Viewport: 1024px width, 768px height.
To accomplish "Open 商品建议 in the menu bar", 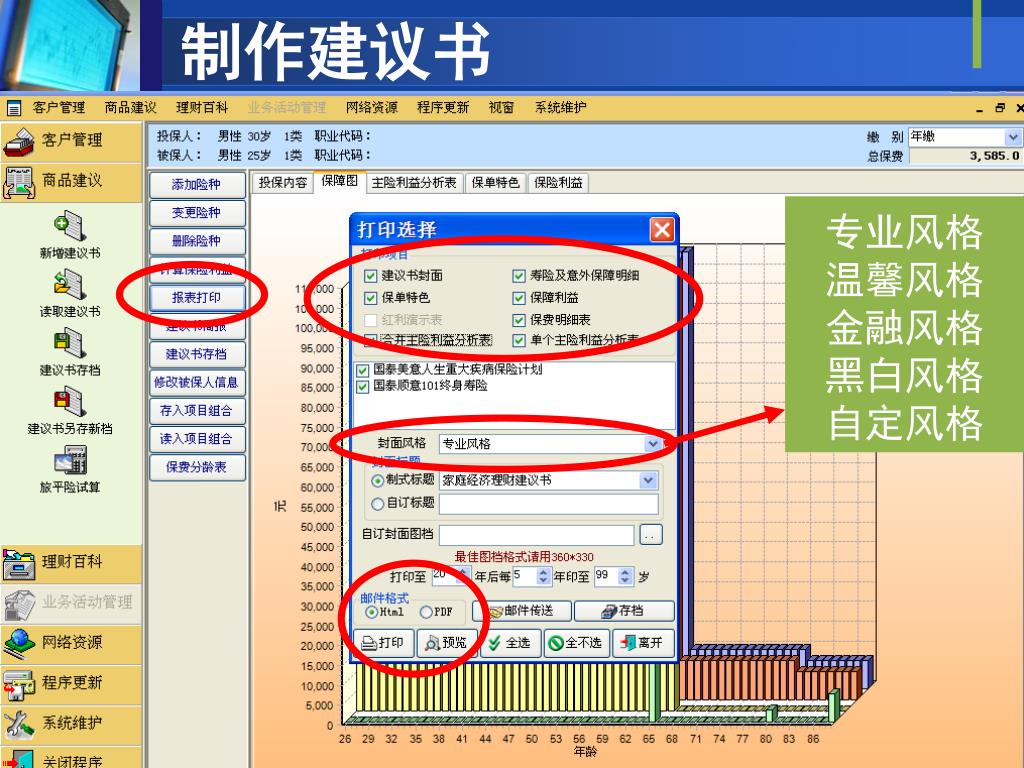I will pyautogui.click(x=131, y=108).
